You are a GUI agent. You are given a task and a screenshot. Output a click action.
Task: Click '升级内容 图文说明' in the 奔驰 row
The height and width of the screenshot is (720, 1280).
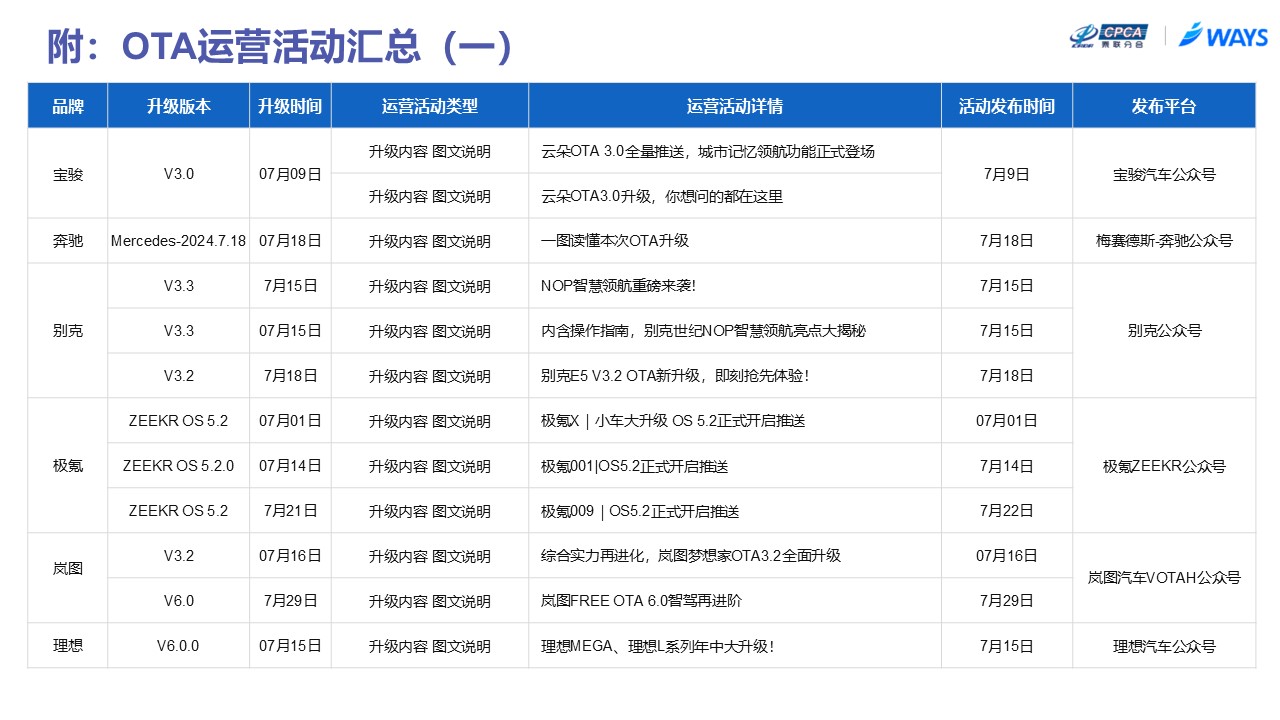pos(430,241)
